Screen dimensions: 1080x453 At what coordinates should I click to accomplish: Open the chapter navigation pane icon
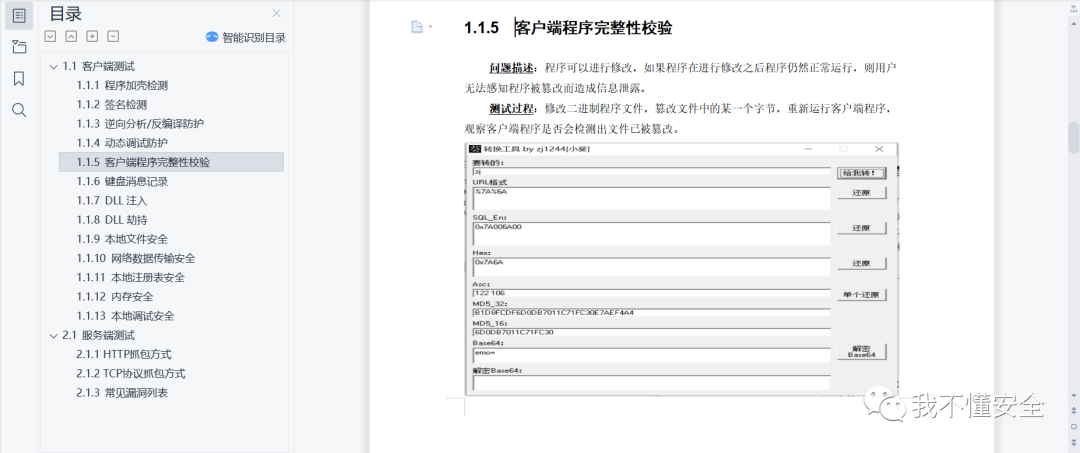(x=19, y=47)
